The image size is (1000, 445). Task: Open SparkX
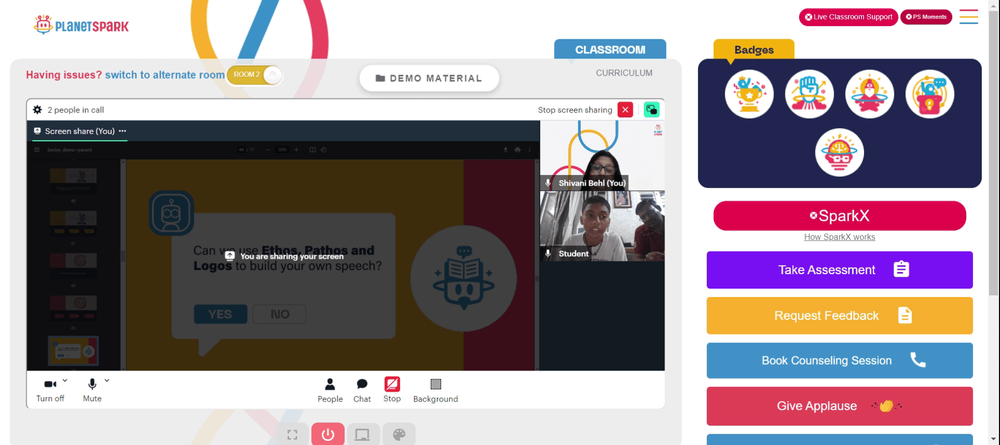click(839, 216)
